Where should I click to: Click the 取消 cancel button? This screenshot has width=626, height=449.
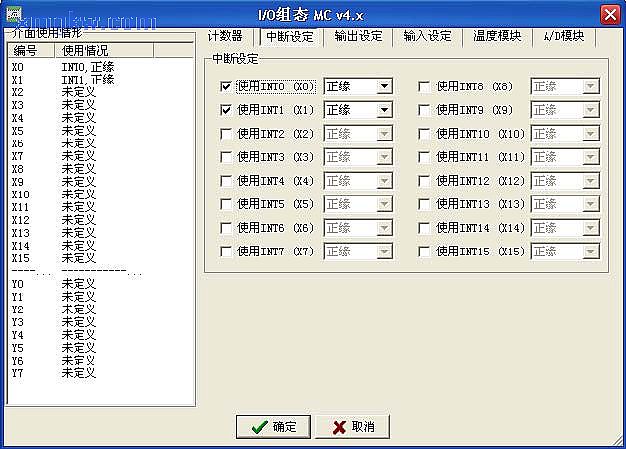point(353,427)
